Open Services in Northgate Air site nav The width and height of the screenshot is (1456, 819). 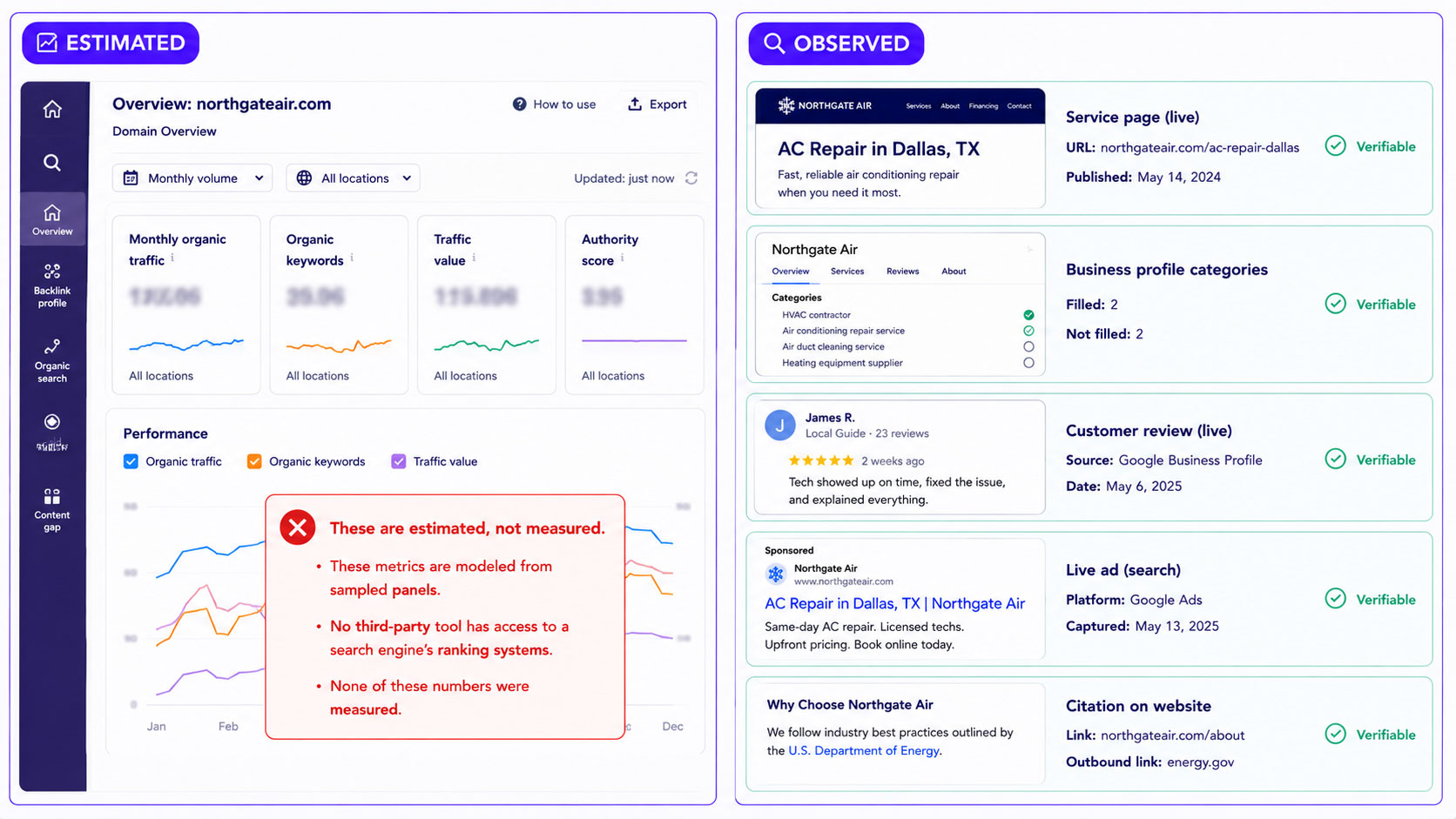pyautogui.click(x=919, y=106)
